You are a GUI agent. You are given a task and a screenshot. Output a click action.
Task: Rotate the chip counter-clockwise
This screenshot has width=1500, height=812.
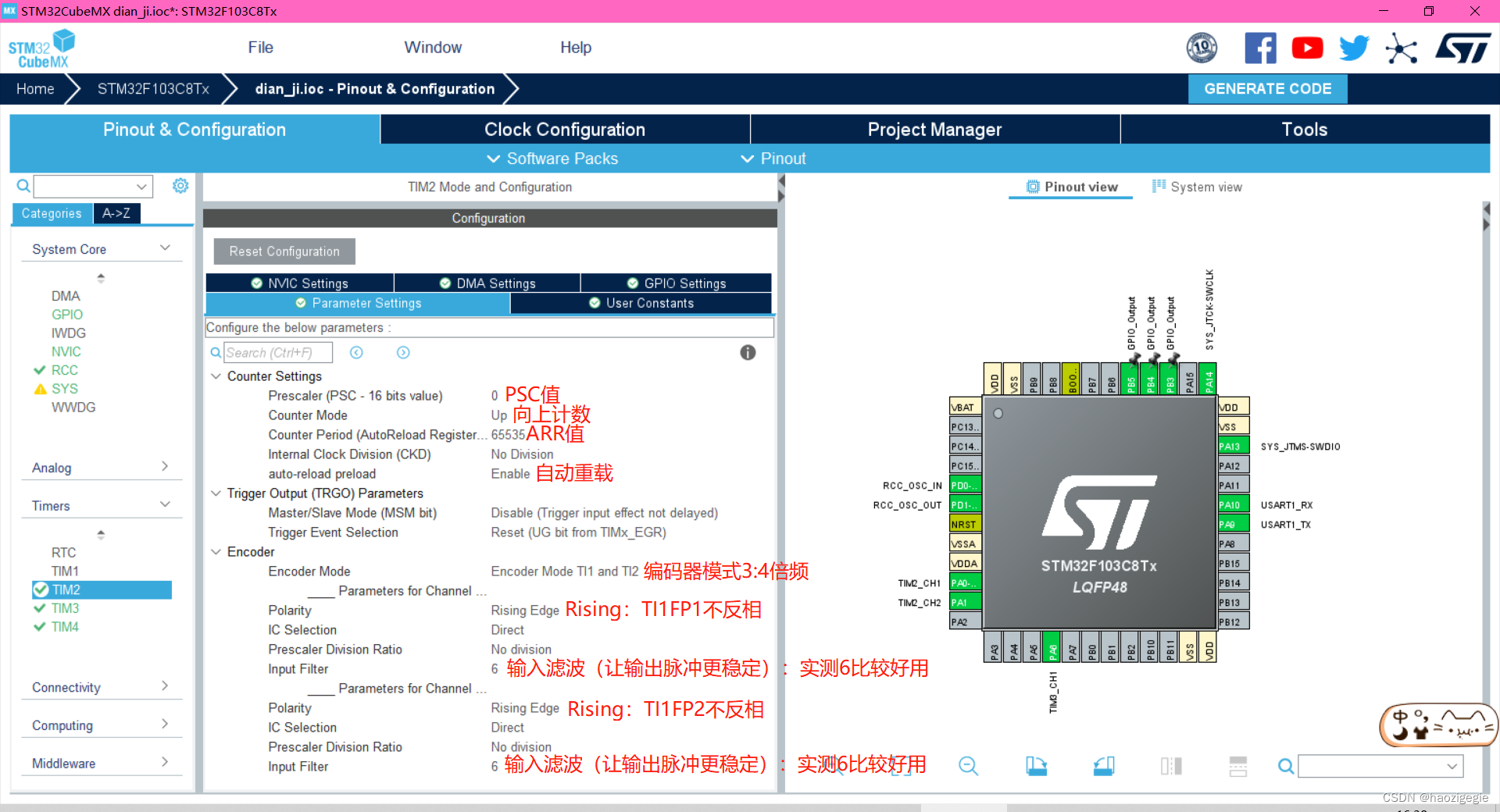1104,766
